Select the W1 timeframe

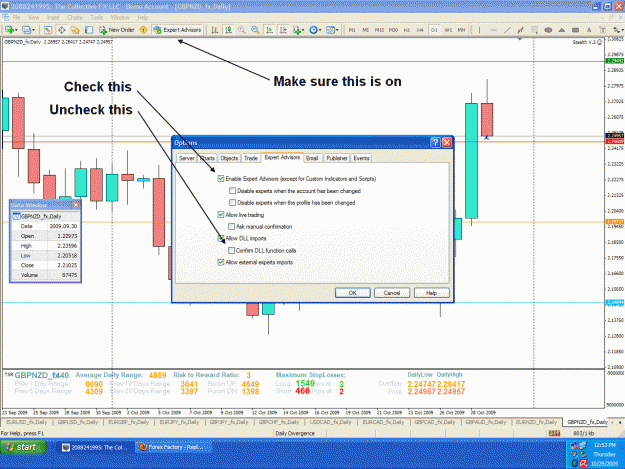click(448, 30)
